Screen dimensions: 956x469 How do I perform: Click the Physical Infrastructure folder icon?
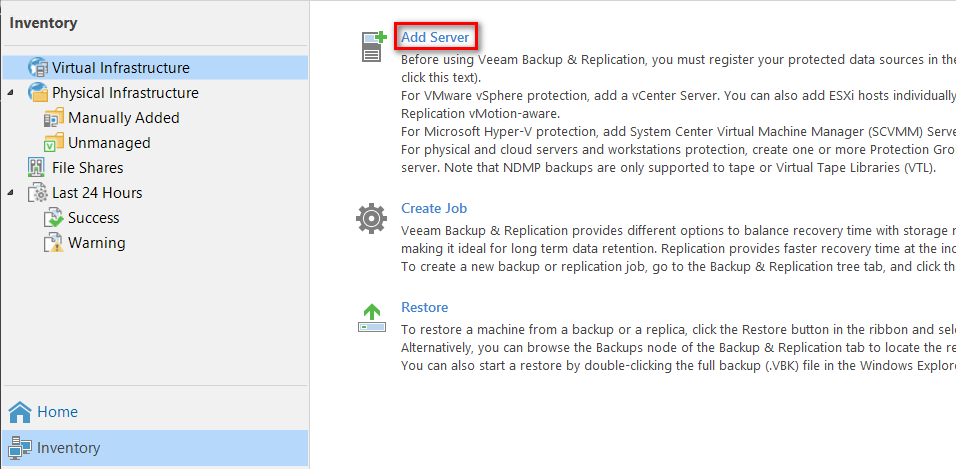pyautogui.click(x=38, y=93)
